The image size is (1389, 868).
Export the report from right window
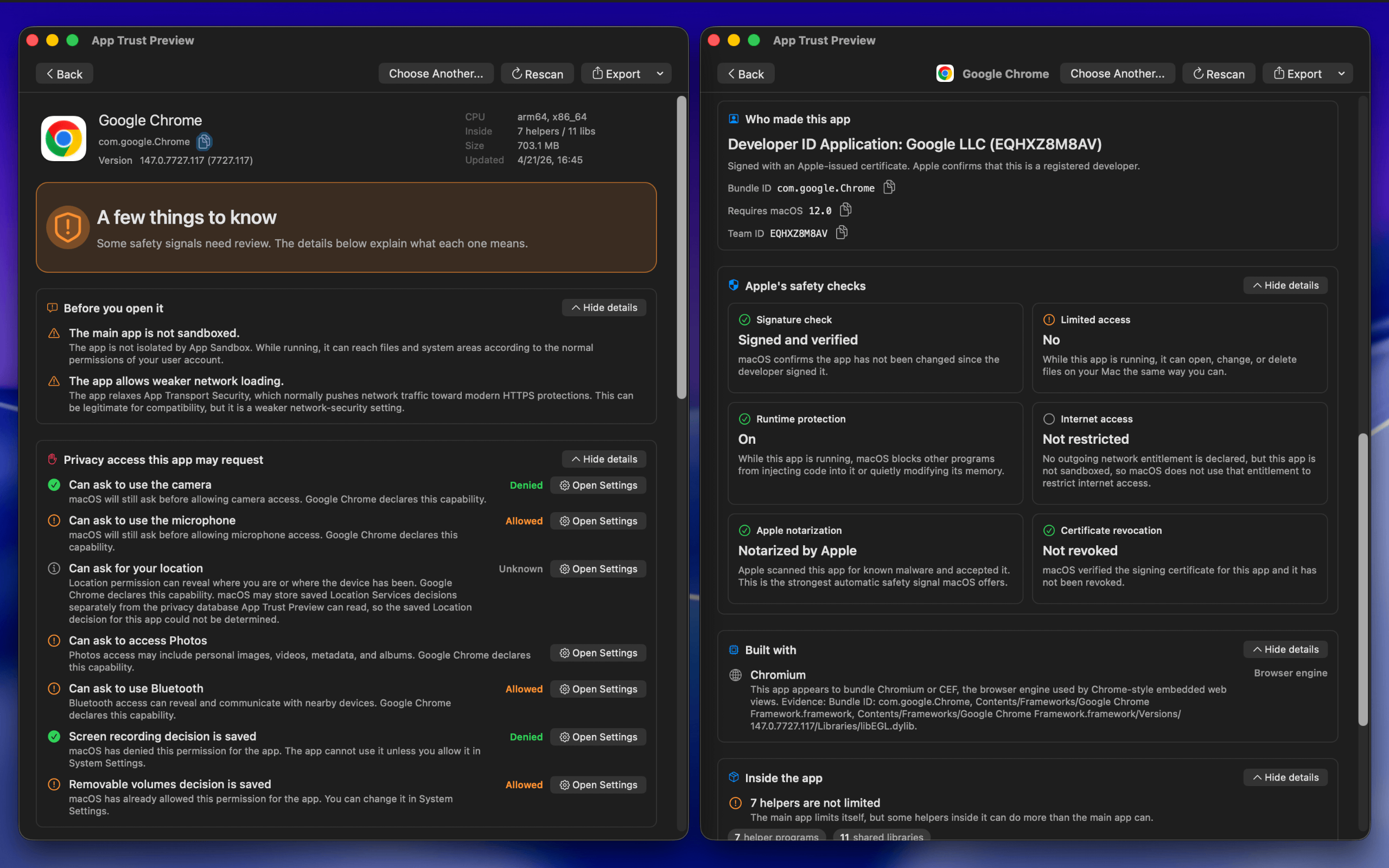(x=1297, y=73)
